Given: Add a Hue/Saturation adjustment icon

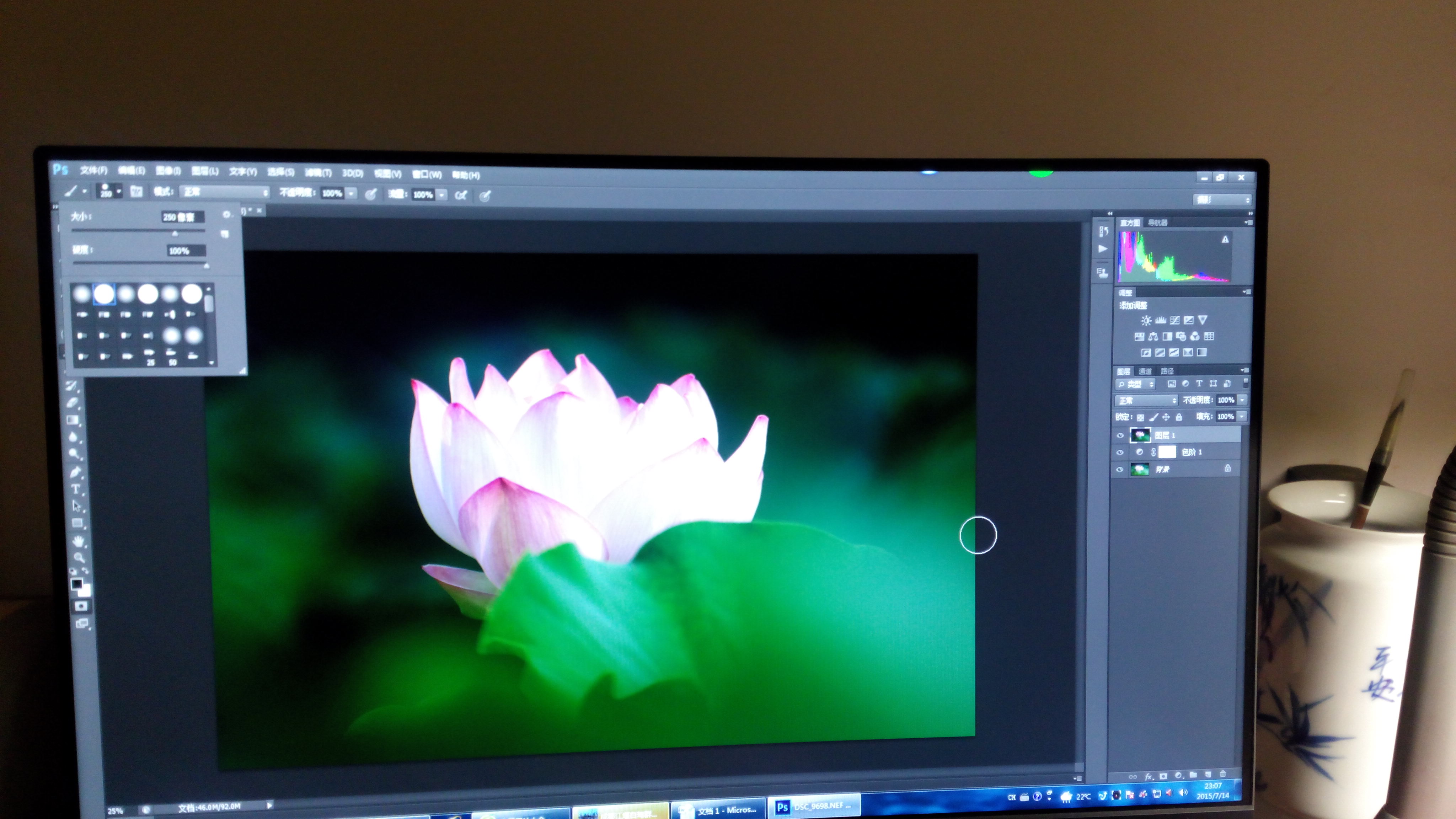Looking at the screenshot, I should tap(1139, 337).
